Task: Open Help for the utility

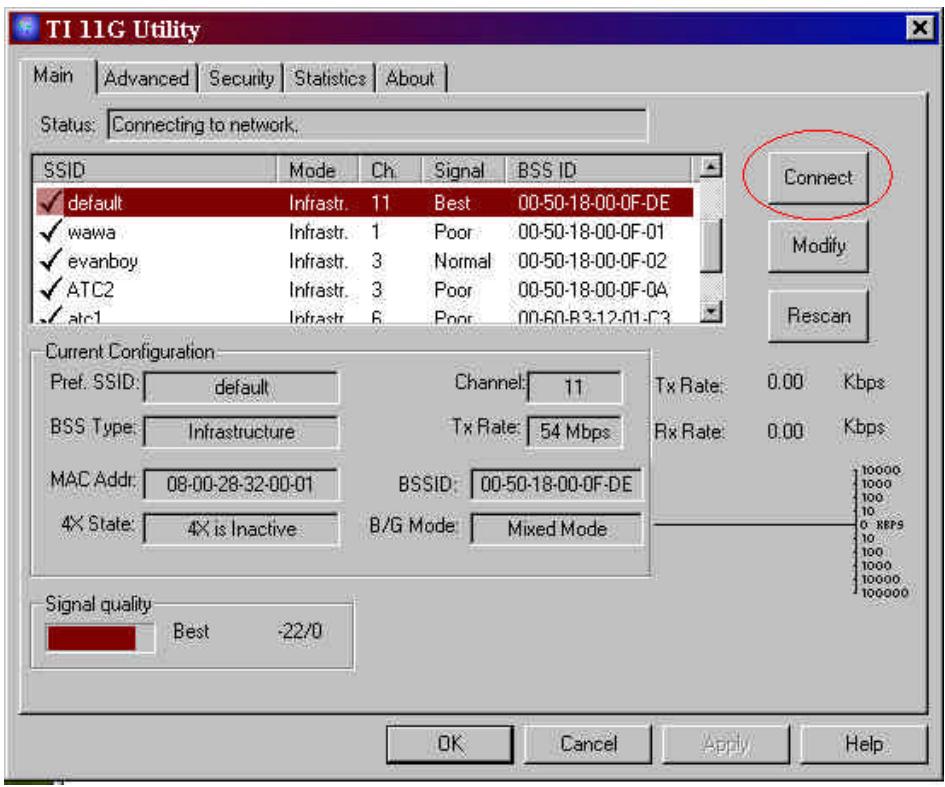Action: [x=864, y=744]
